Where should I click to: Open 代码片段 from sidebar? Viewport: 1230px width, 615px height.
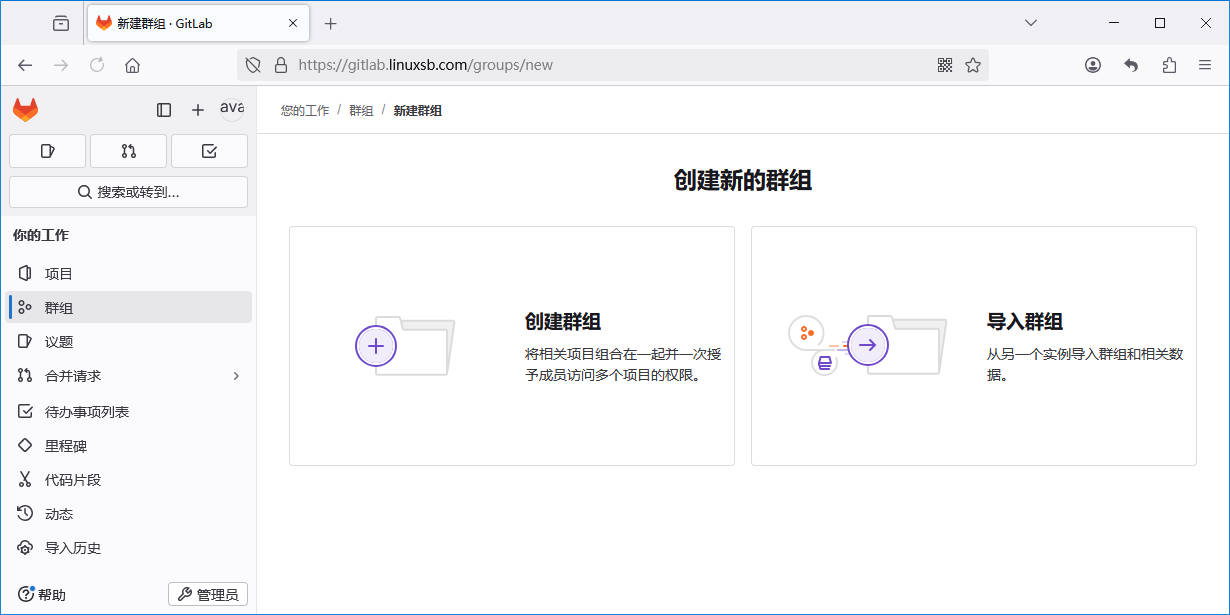(73, 480)
